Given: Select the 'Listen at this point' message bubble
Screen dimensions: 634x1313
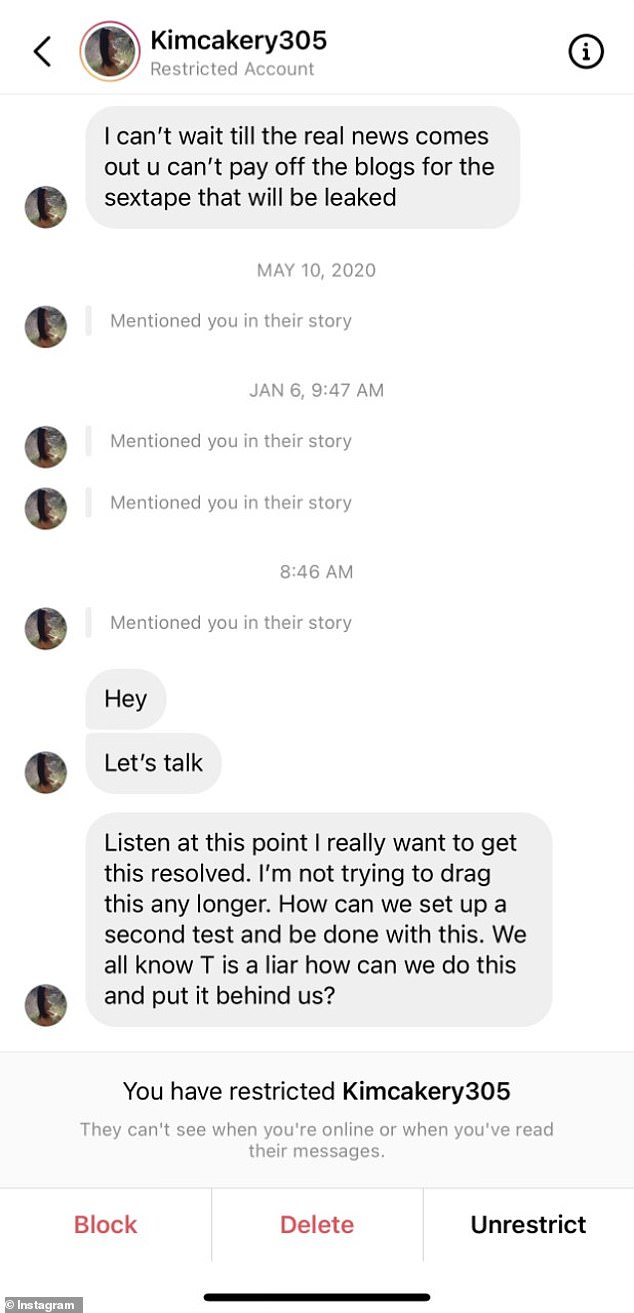Looking at the screenshot, I should 318,919.
